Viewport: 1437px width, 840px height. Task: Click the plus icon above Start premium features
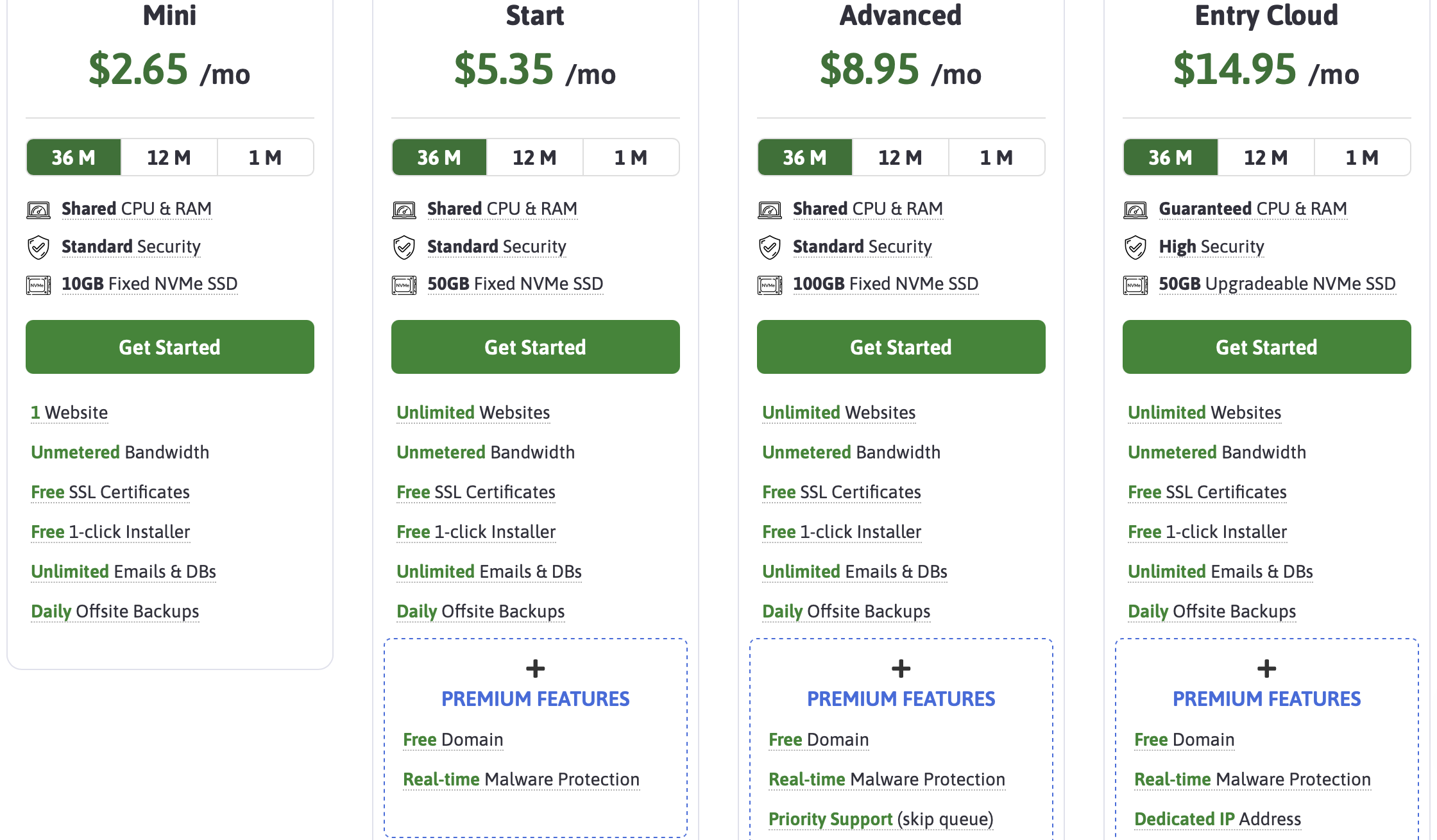[x=536, y=669]
